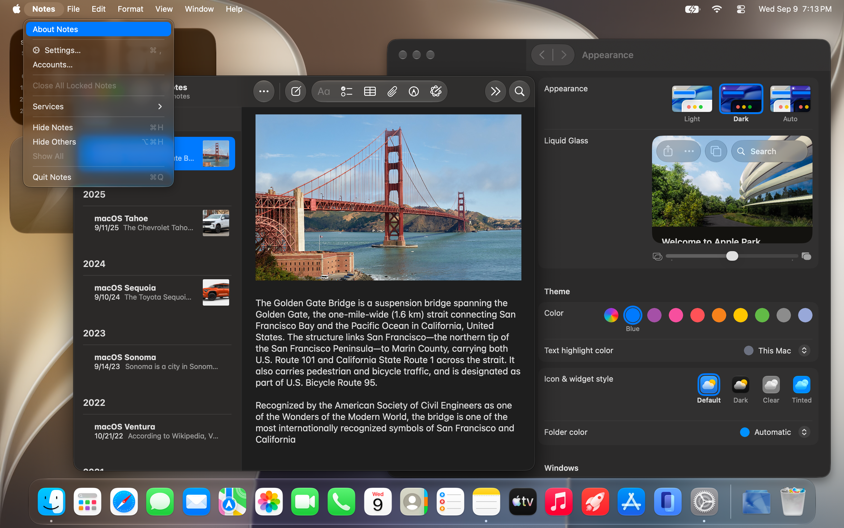Image resolution: width=844 pixels, height=528 pixels.
Task: Open the File menu
Action: point(73,9)
